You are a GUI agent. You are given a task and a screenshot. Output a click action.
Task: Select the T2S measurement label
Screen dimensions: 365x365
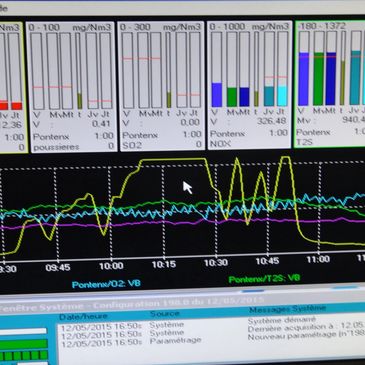(x=305, y=143)
